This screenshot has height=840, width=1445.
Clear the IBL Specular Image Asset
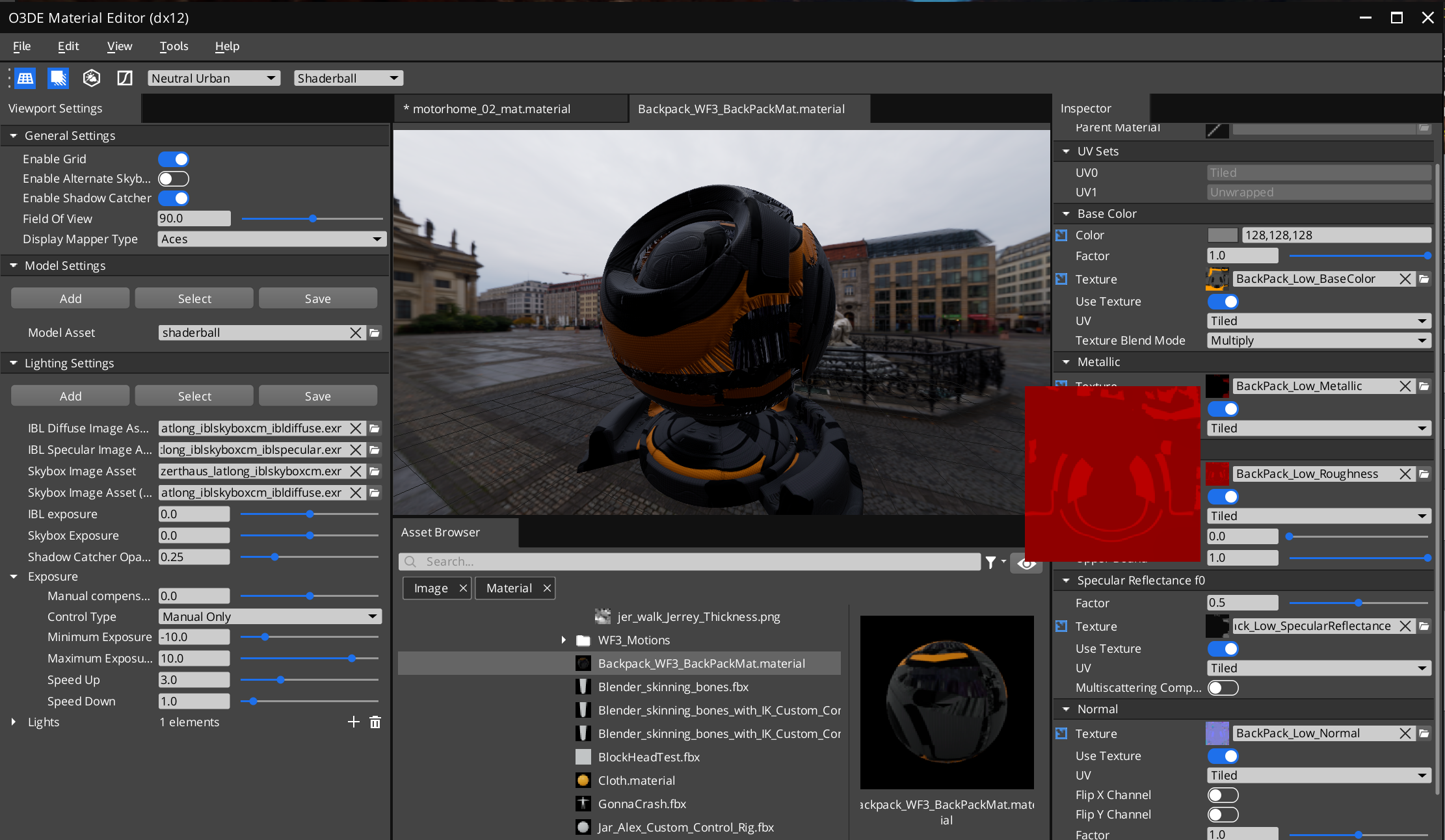pyautogui.click(x=355, y=450)
